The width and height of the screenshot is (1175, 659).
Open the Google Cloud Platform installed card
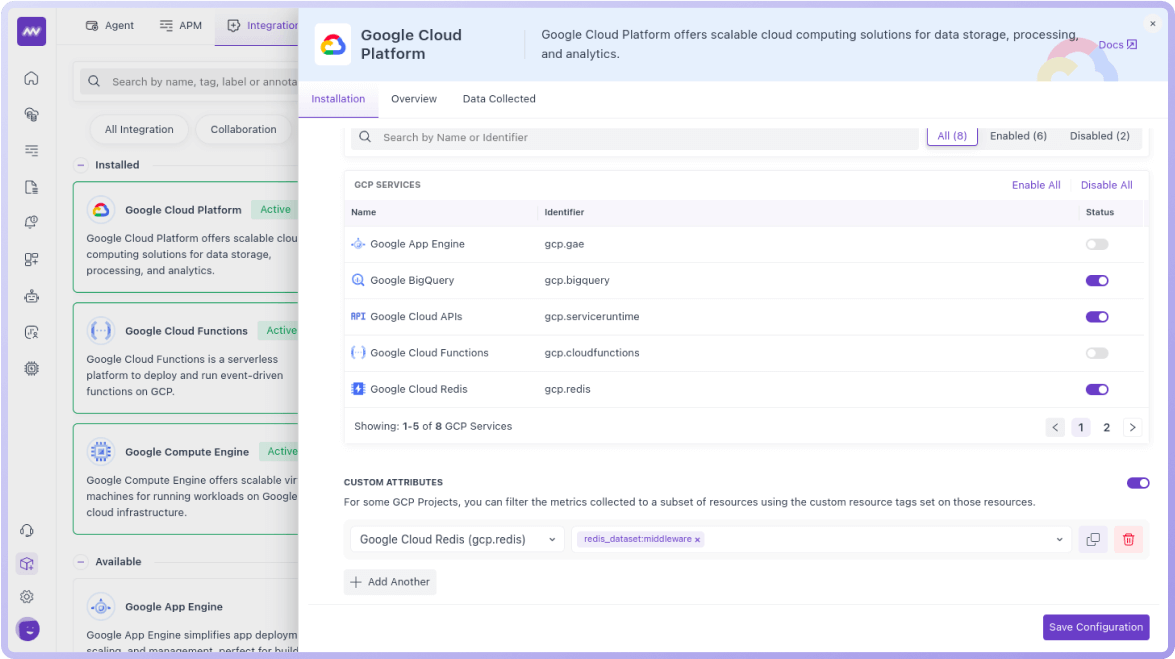tap(186, 237)
